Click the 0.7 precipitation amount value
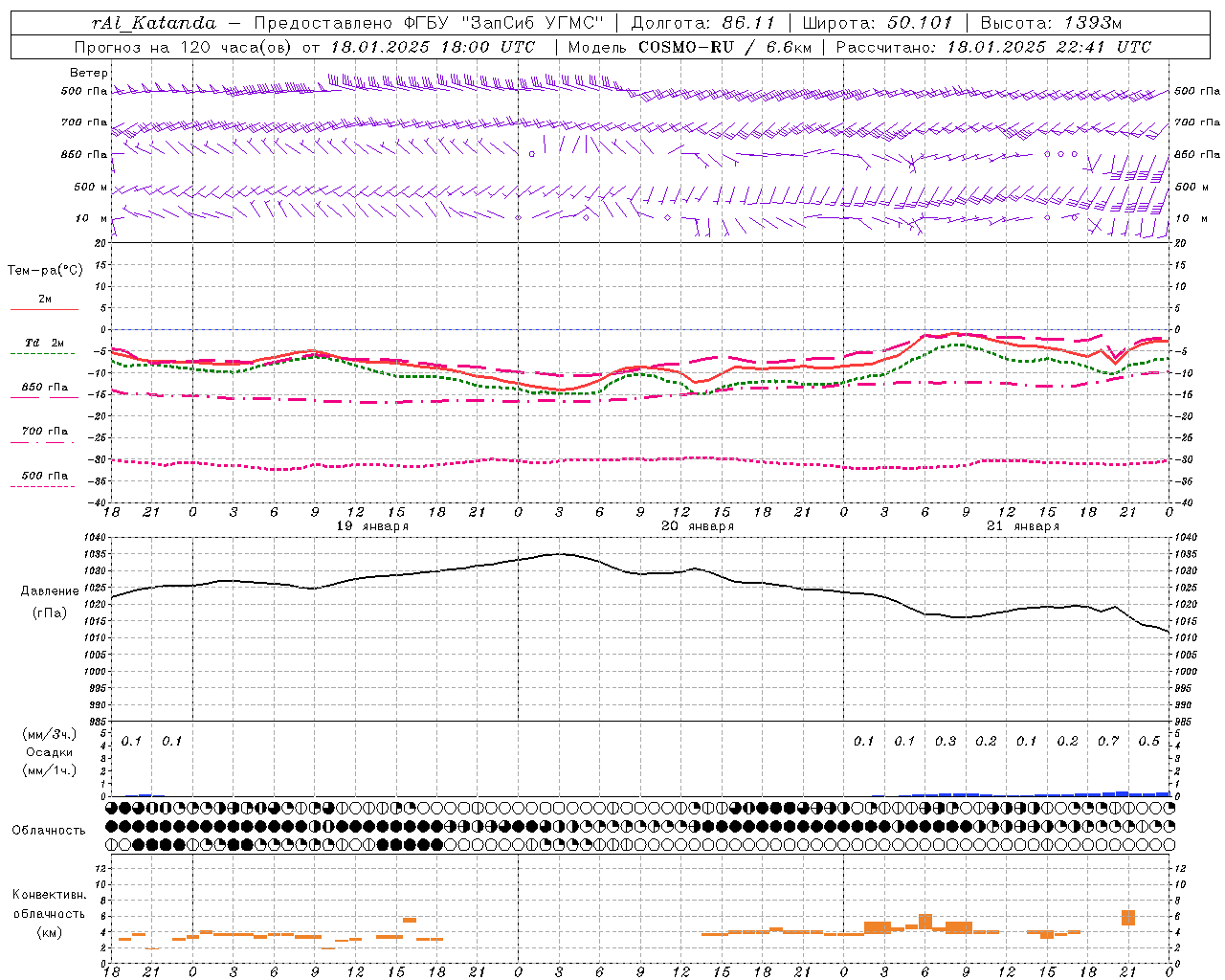1225x980 pixels. (1108, 742)
